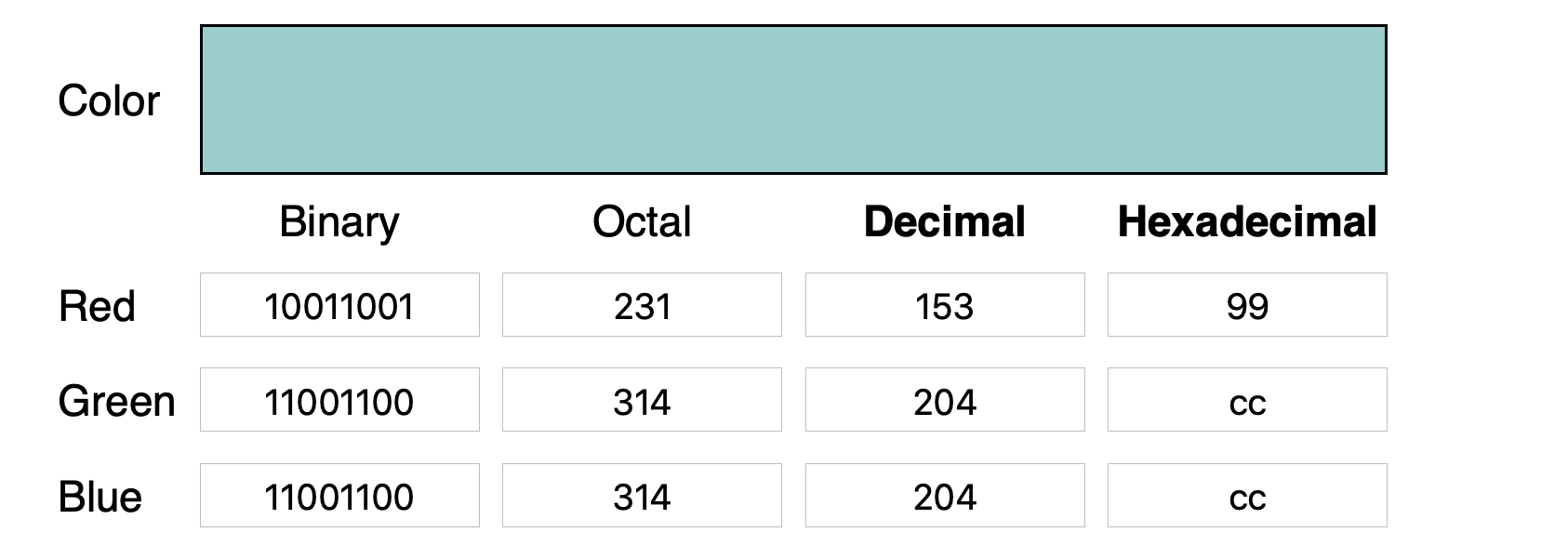Click the Blue row label
This screenshot has width=1568, height=546.
(100, 497)
